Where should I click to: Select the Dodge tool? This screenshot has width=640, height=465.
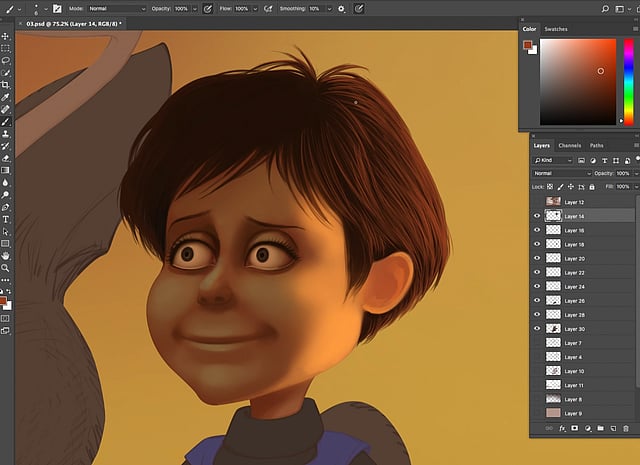[x=5, y=195]
